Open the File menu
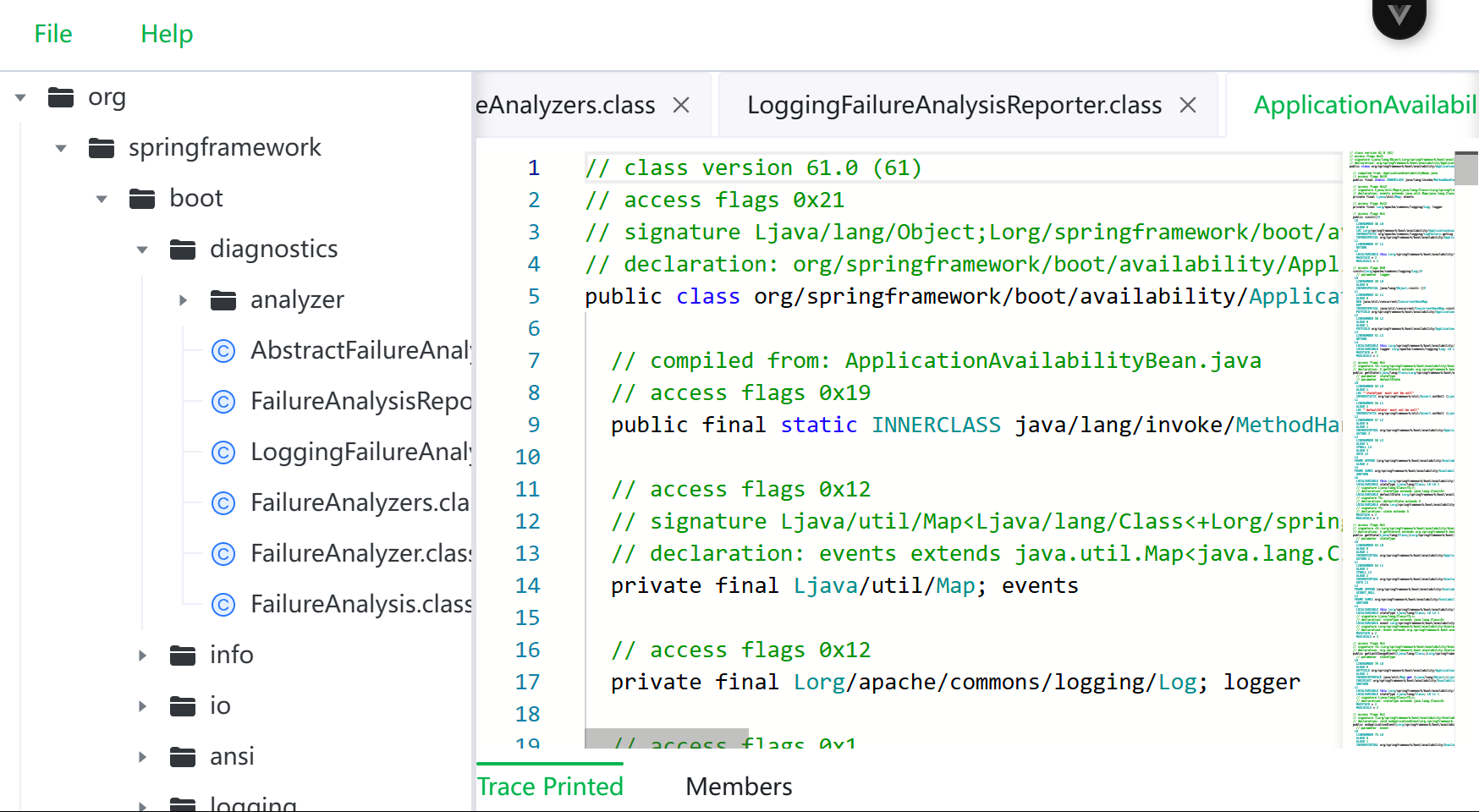1479x812 pixels. tap(52, 34)
